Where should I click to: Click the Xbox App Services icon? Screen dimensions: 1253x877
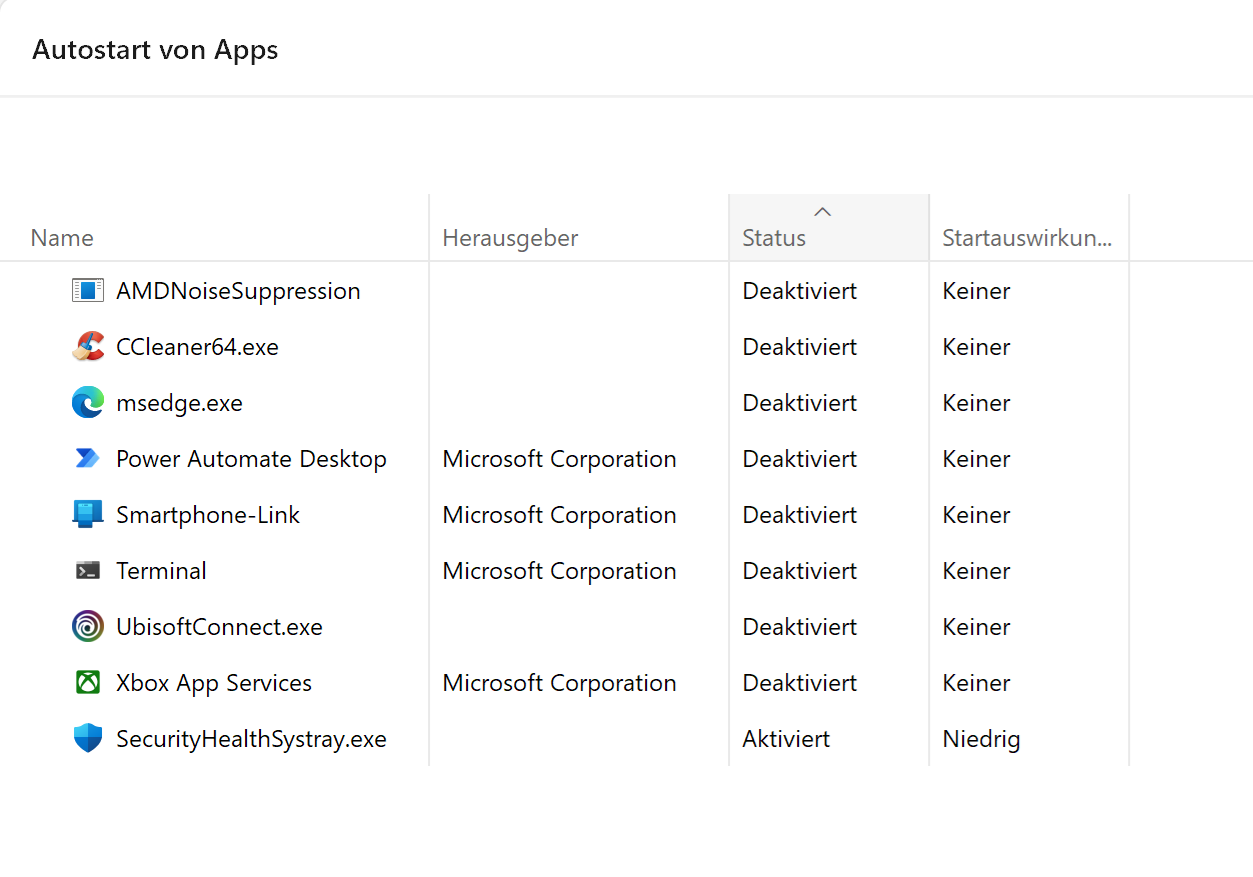point(88,683)
